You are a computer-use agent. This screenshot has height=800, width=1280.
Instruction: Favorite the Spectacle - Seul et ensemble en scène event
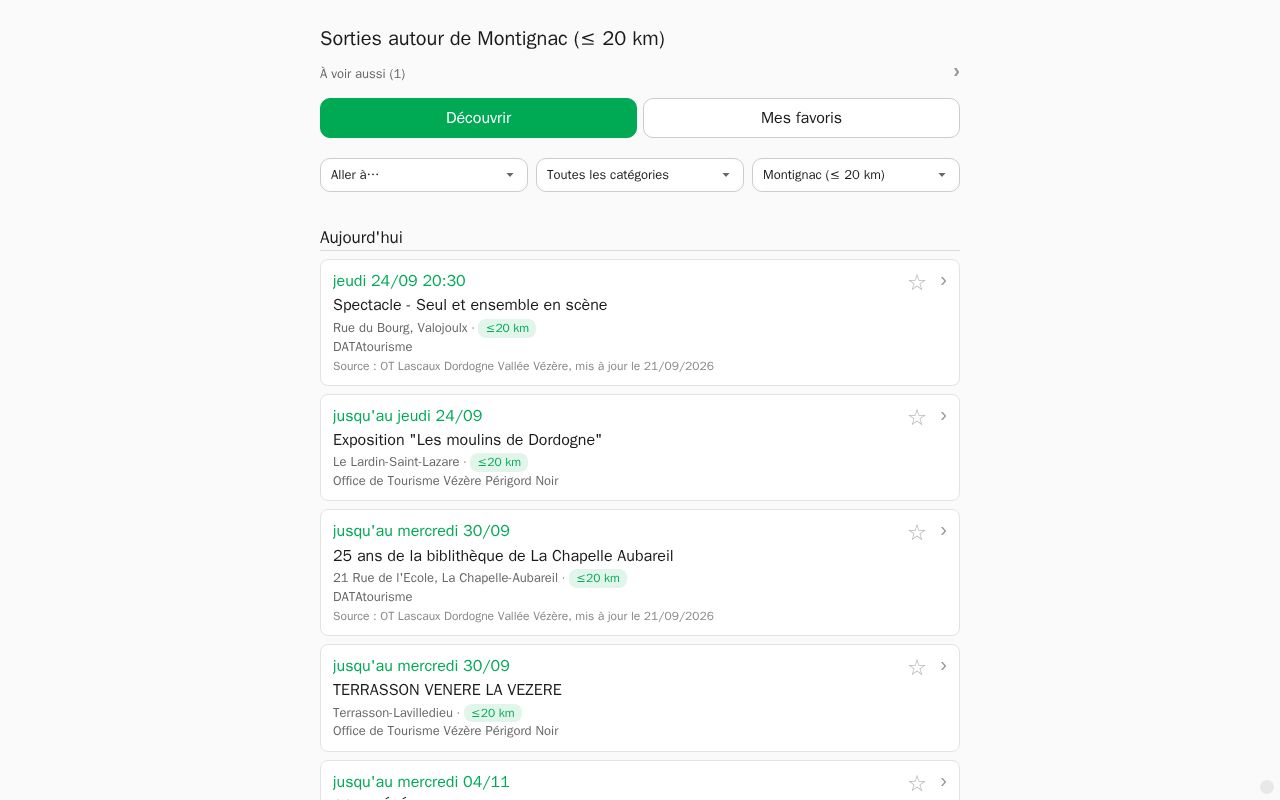[917, 282]
